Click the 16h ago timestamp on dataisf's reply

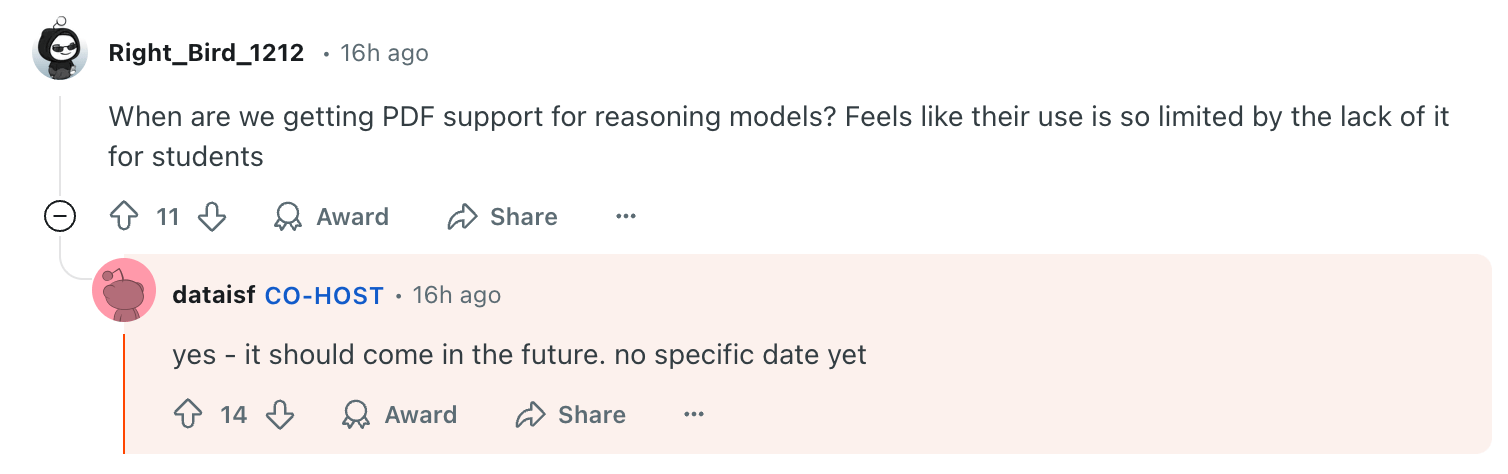[456, 295]
